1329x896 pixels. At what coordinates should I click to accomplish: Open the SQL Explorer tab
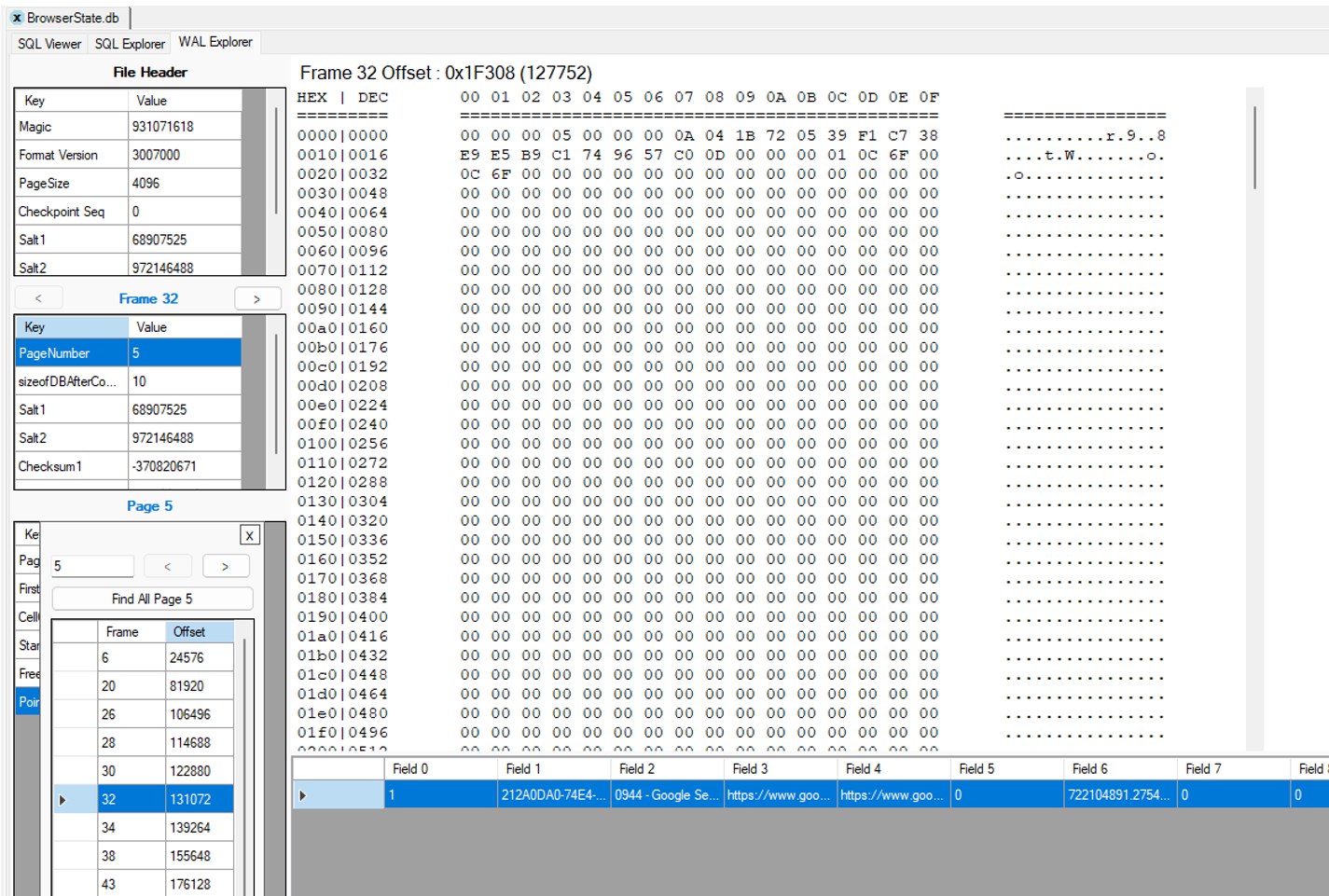(130, 44)
